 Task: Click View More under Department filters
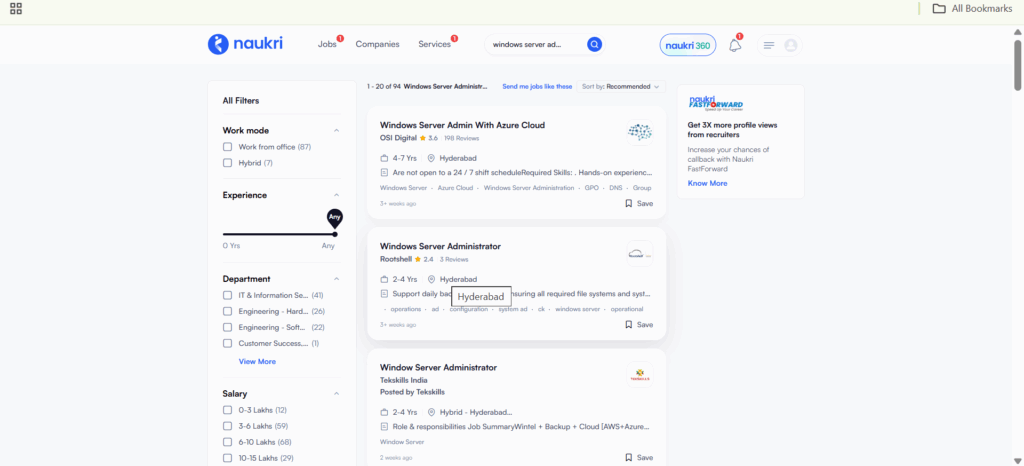pos(257,361)
